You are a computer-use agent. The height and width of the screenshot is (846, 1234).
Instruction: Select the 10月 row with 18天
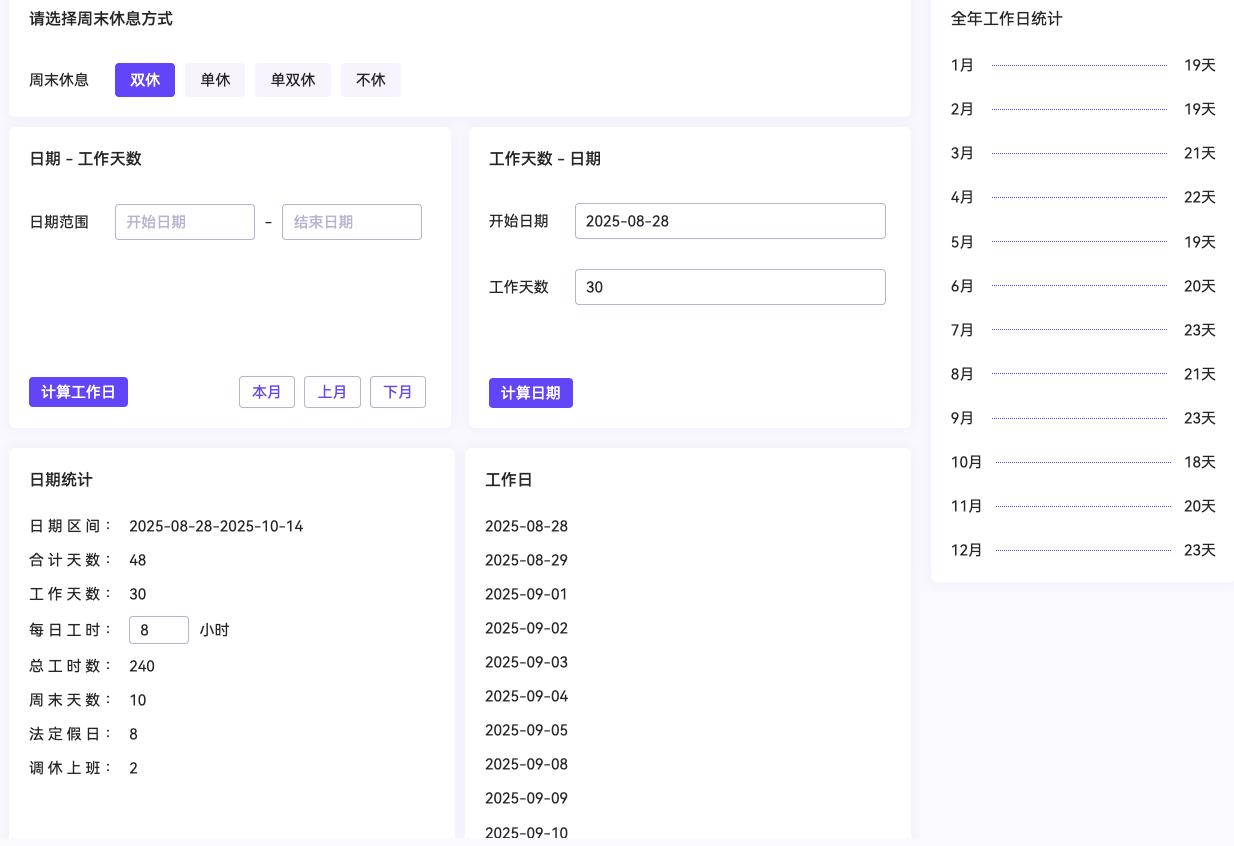click(x=1082, y=462)
